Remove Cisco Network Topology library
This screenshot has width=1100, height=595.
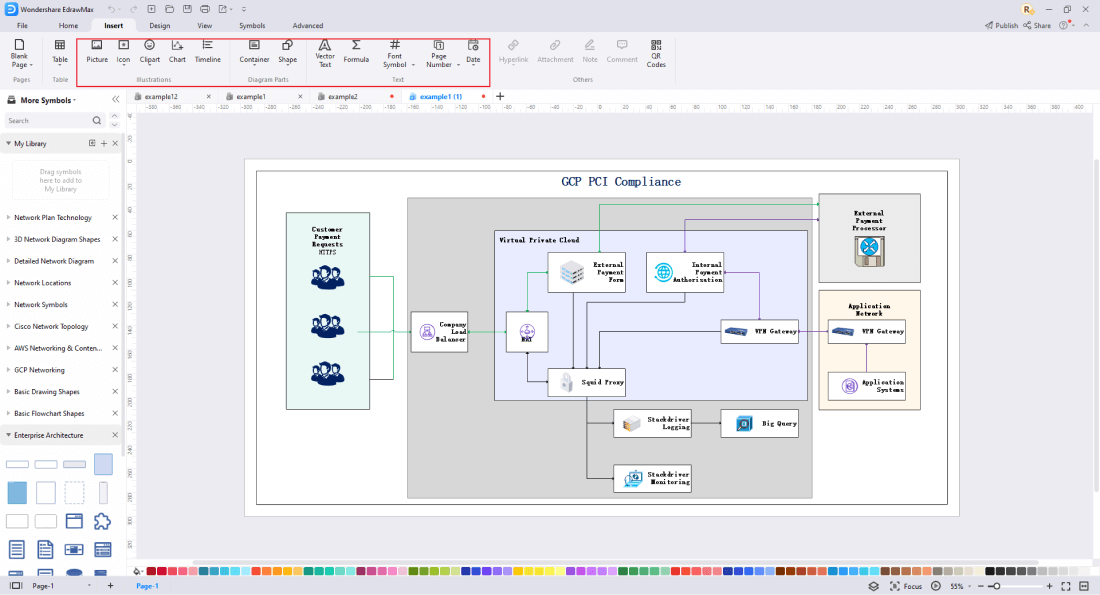coord(115,326)
